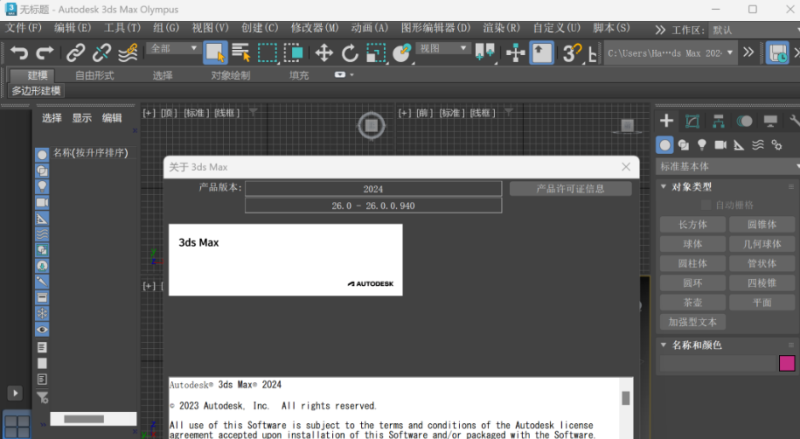
Task: Click the 茶壶 object button
Action: click(x=692, y=302)
